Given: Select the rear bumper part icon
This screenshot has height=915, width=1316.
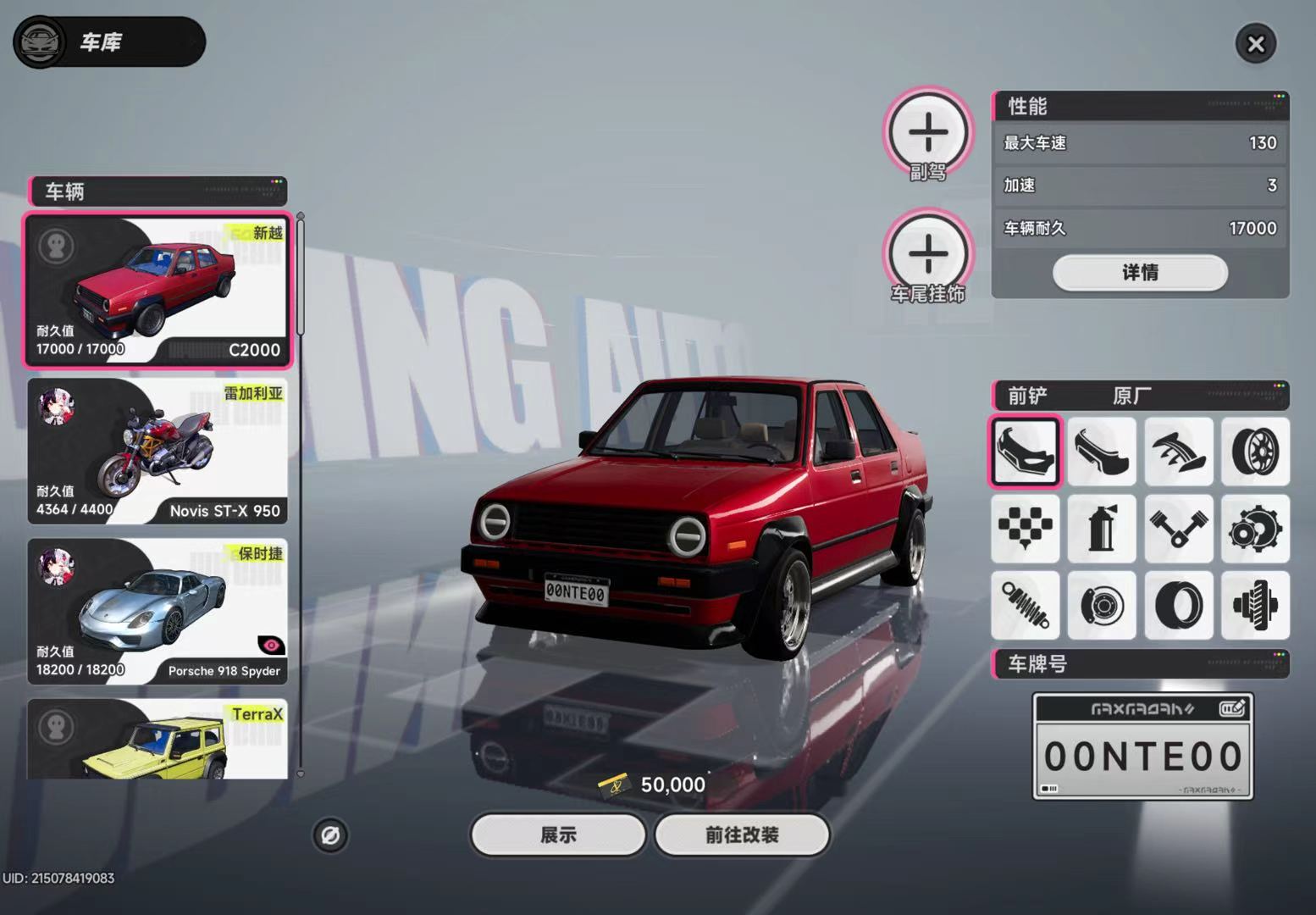Looking at the screenshot, I should point(1102,452).
